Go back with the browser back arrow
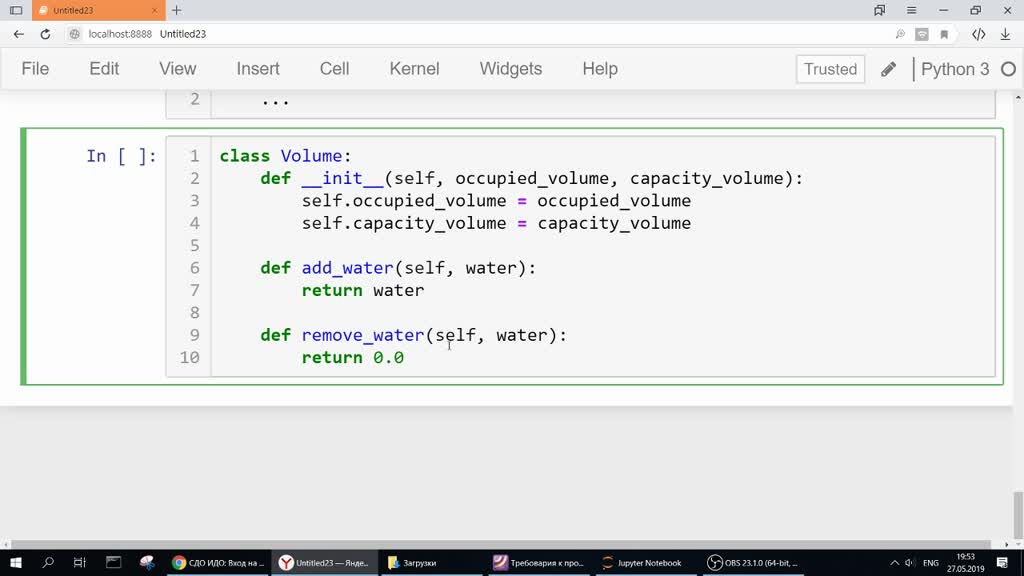 click(x=18, y=34)
